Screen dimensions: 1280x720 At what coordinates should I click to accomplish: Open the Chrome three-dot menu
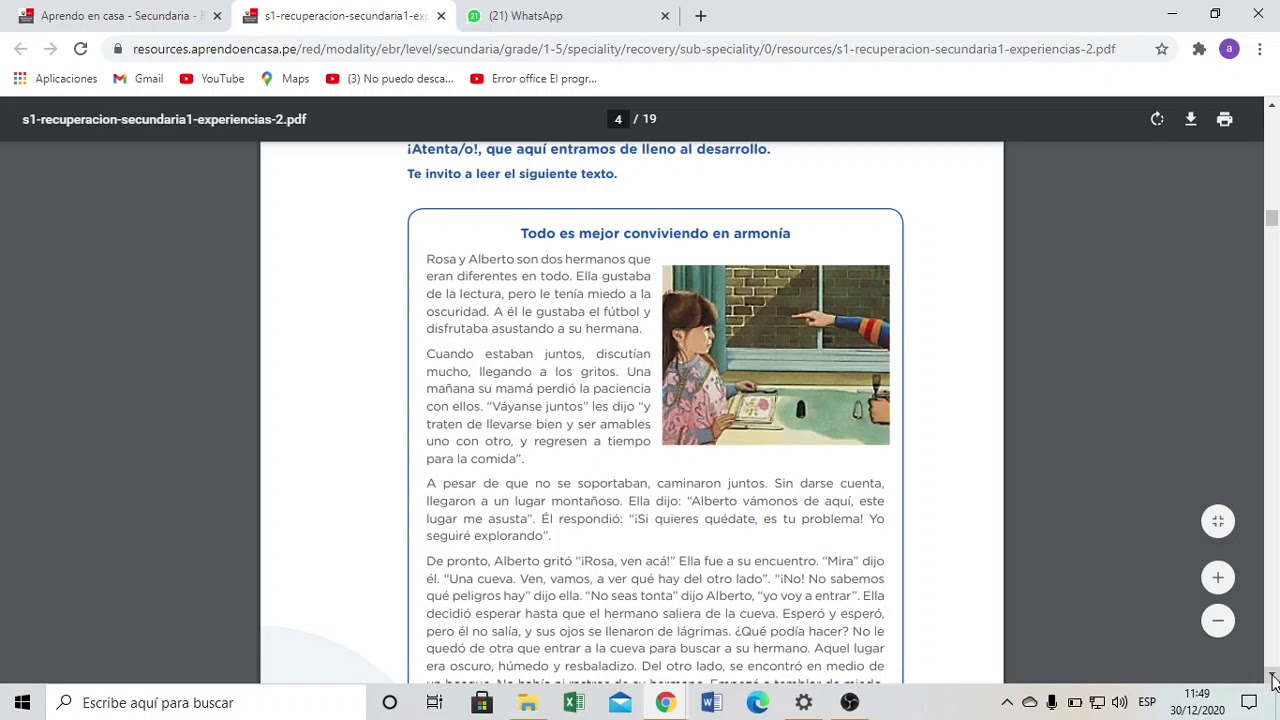coord(1259,49)
